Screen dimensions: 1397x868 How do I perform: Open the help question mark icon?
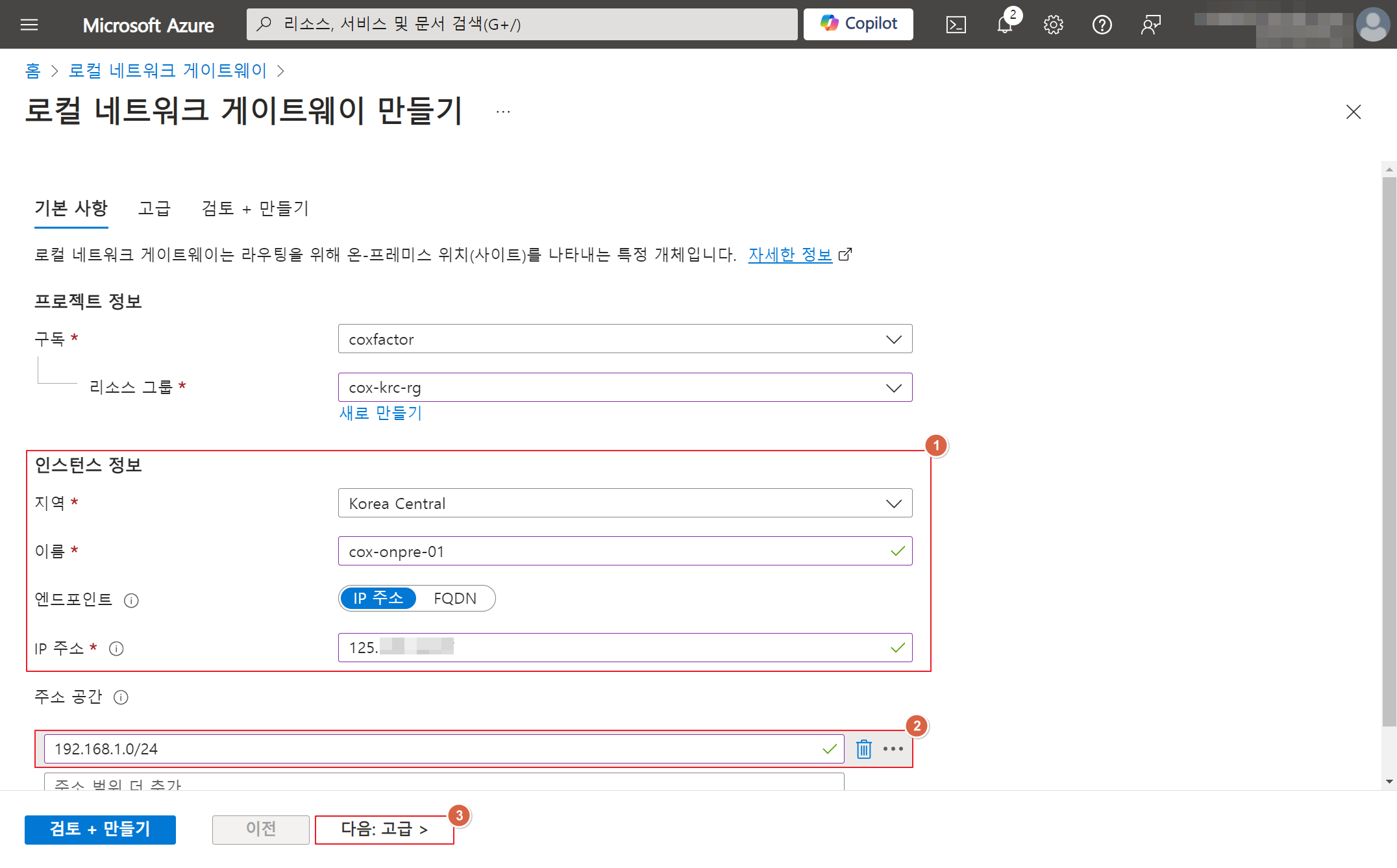click(1102, 25)
